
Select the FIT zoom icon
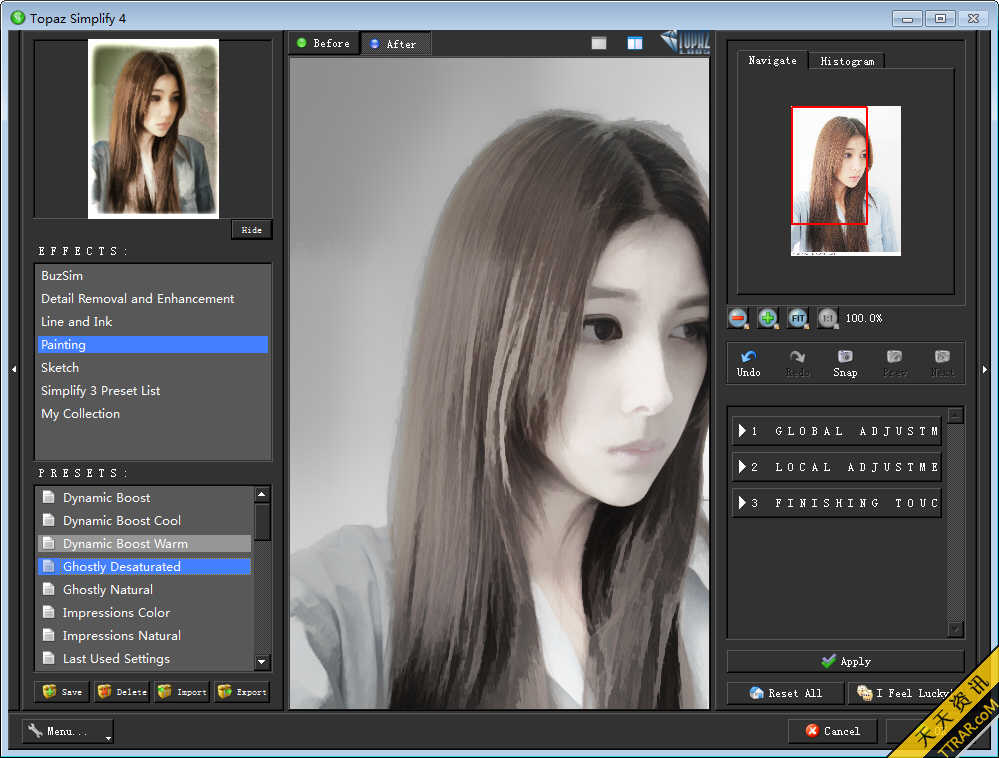[x=798, y=317]
